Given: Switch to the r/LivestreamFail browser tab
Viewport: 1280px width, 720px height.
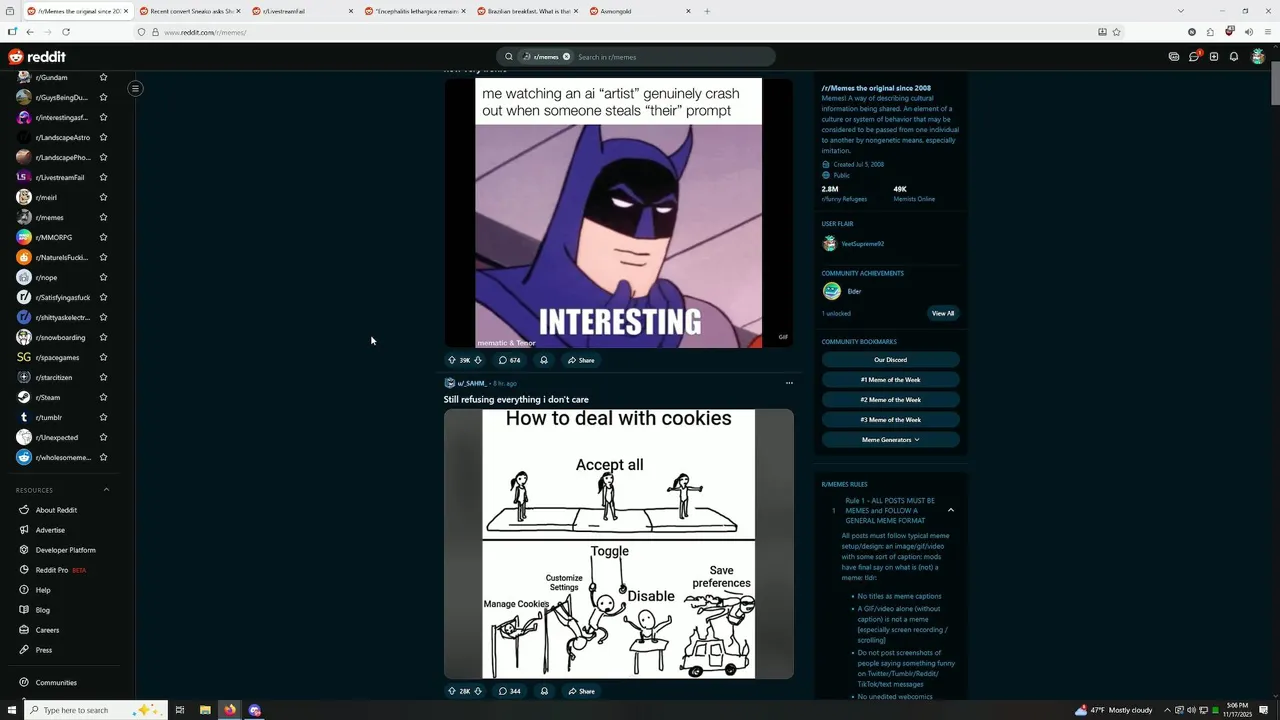Looking at the screenshot, I should point(300,11).
